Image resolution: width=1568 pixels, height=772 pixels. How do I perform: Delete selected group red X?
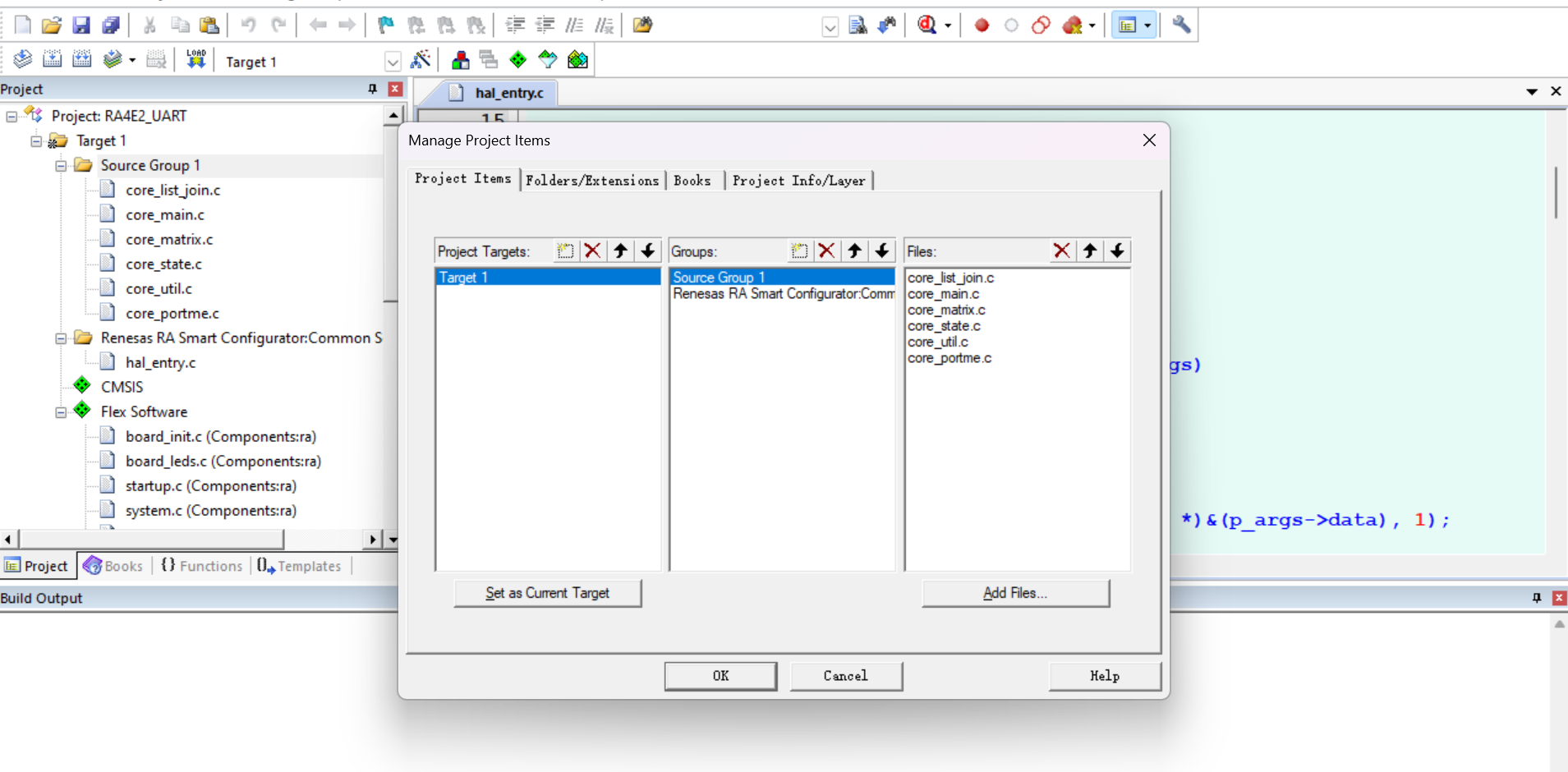(826, 250)
